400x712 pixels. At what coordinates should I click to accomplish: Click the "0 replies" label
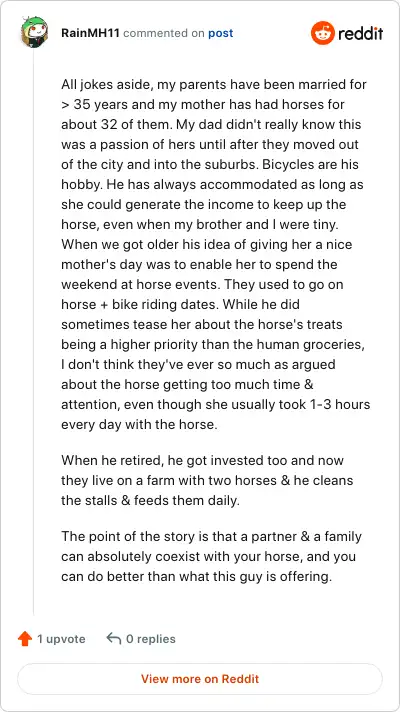point(151,639)
